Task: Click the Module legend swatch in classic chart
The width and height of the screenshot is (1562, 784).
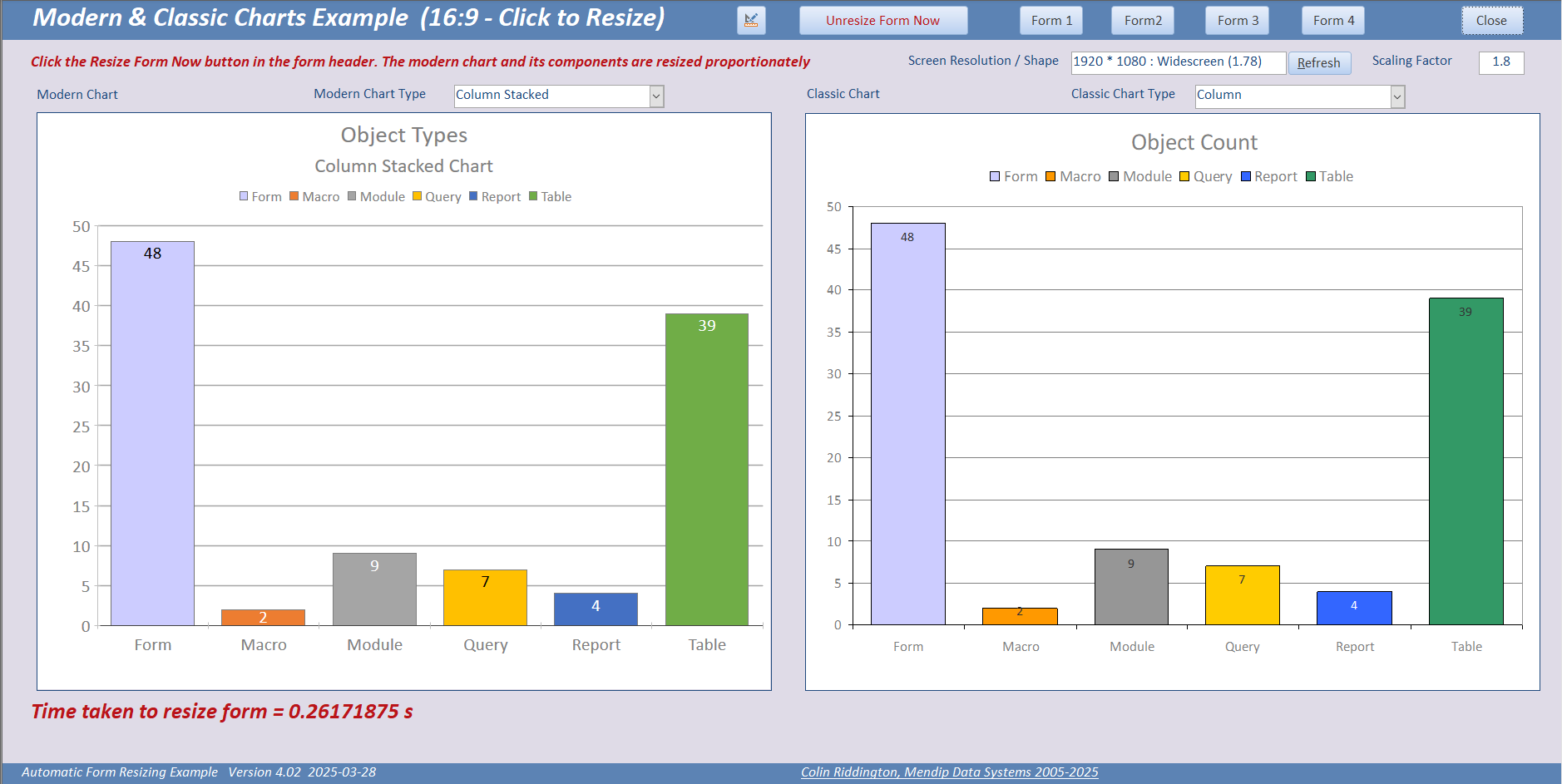Action: (1114, 176)
